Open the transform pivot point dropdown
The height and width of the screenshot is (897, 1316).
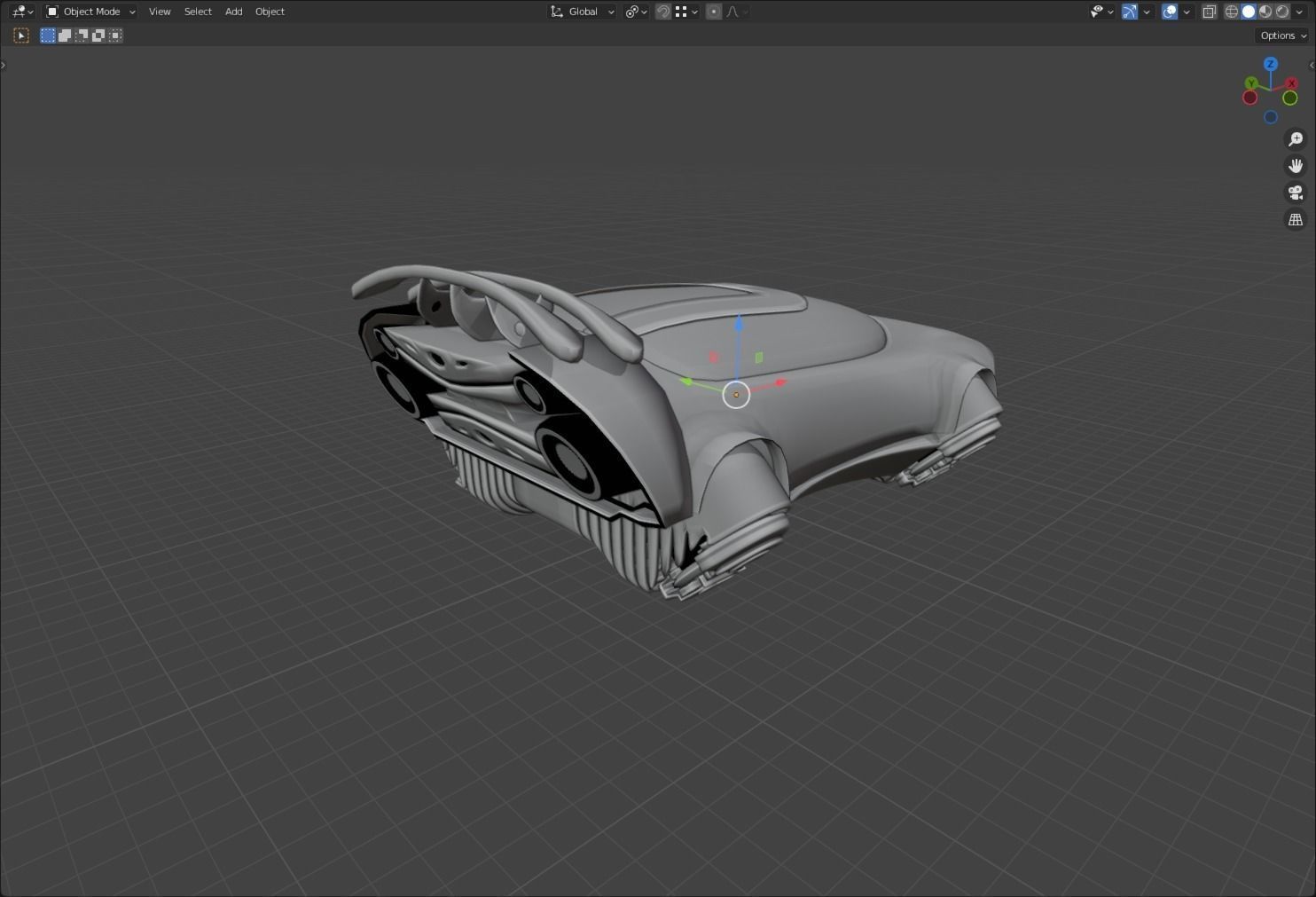coord(636,12)
